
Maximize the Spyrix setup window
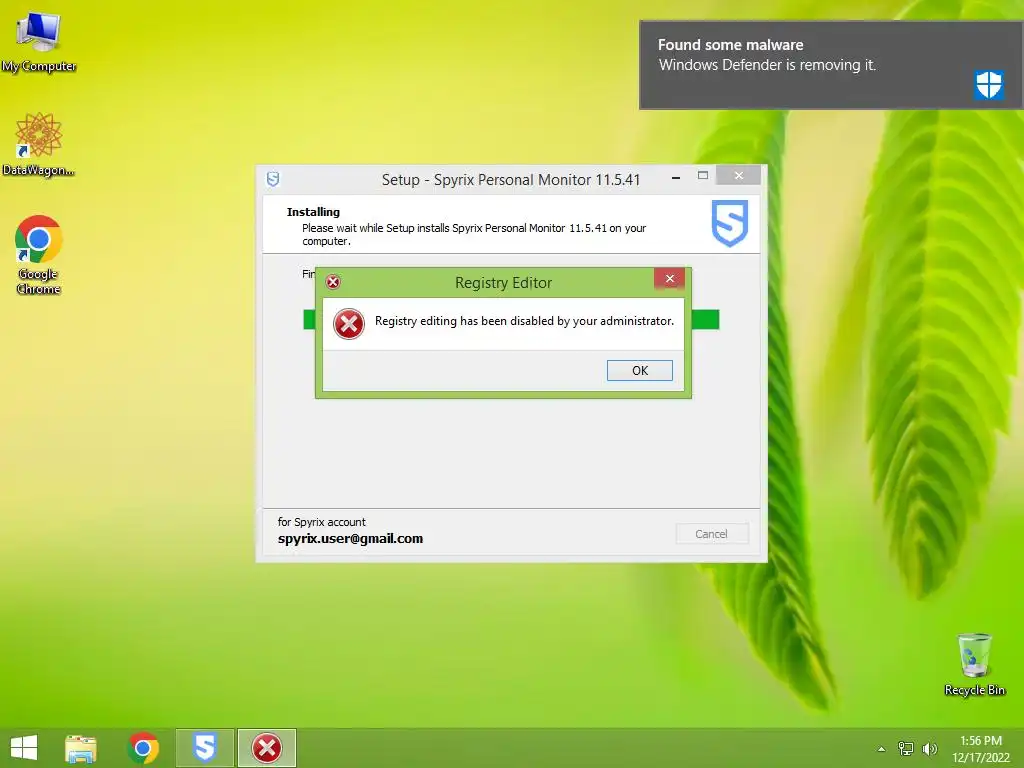tap(703, 176)
